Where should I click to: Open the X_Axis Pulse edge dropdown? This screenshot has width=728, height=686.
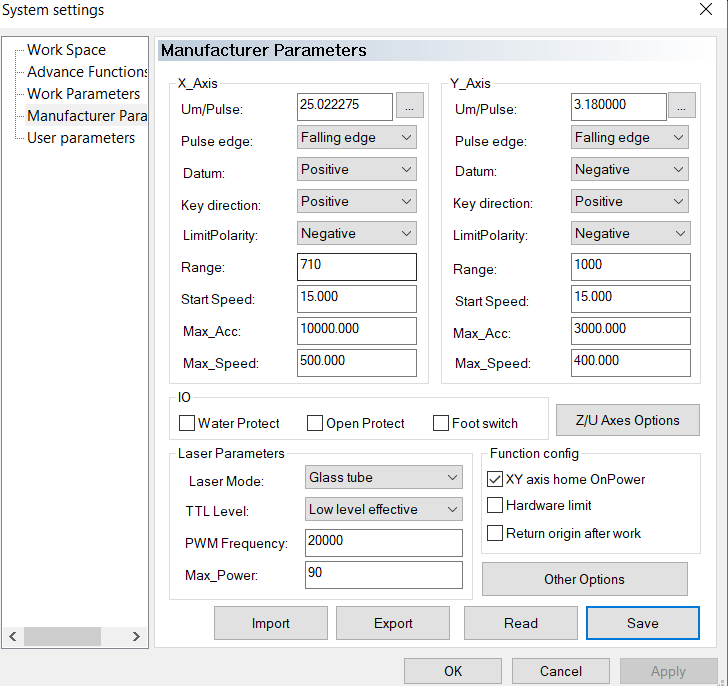point(357,138)
